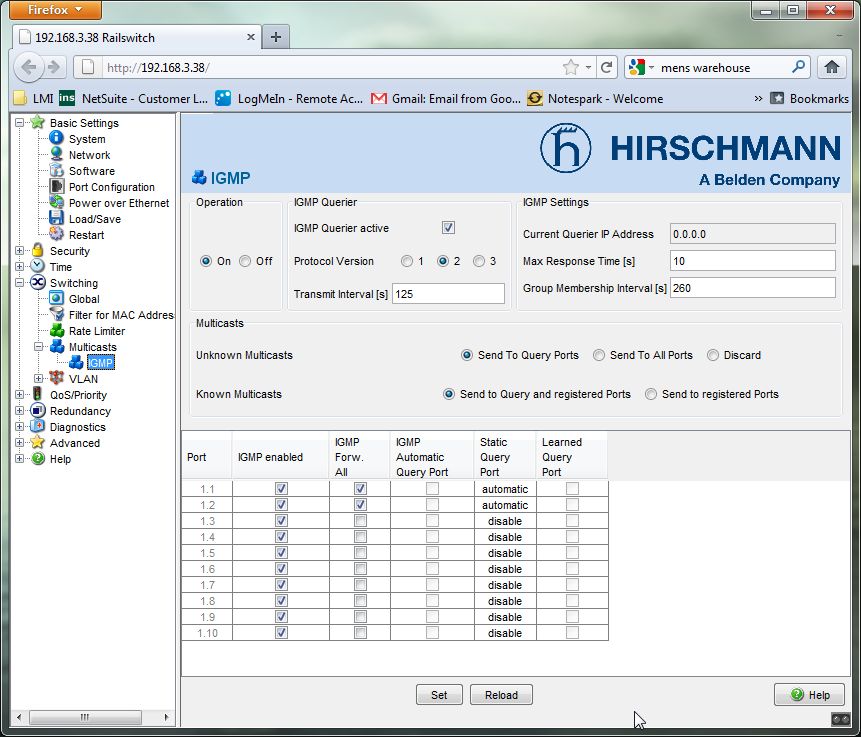Click the Filter for MAC Addresses icon
Image resolution: width=861 pixels, height=737 pixels.
point(57,315)
